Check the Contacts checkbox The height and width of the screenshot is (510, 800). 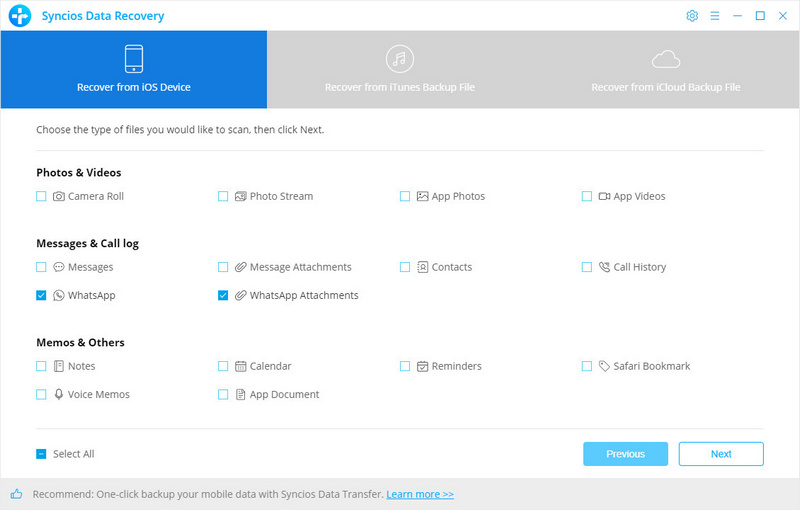(405, 267)
